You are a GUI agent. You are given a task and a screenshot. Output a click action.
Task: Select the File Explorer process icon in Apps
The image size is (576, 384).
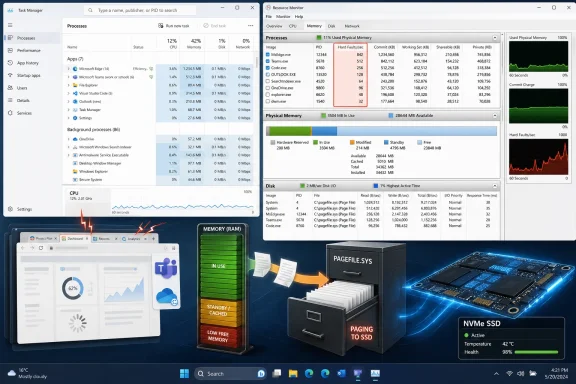(75, 85)
